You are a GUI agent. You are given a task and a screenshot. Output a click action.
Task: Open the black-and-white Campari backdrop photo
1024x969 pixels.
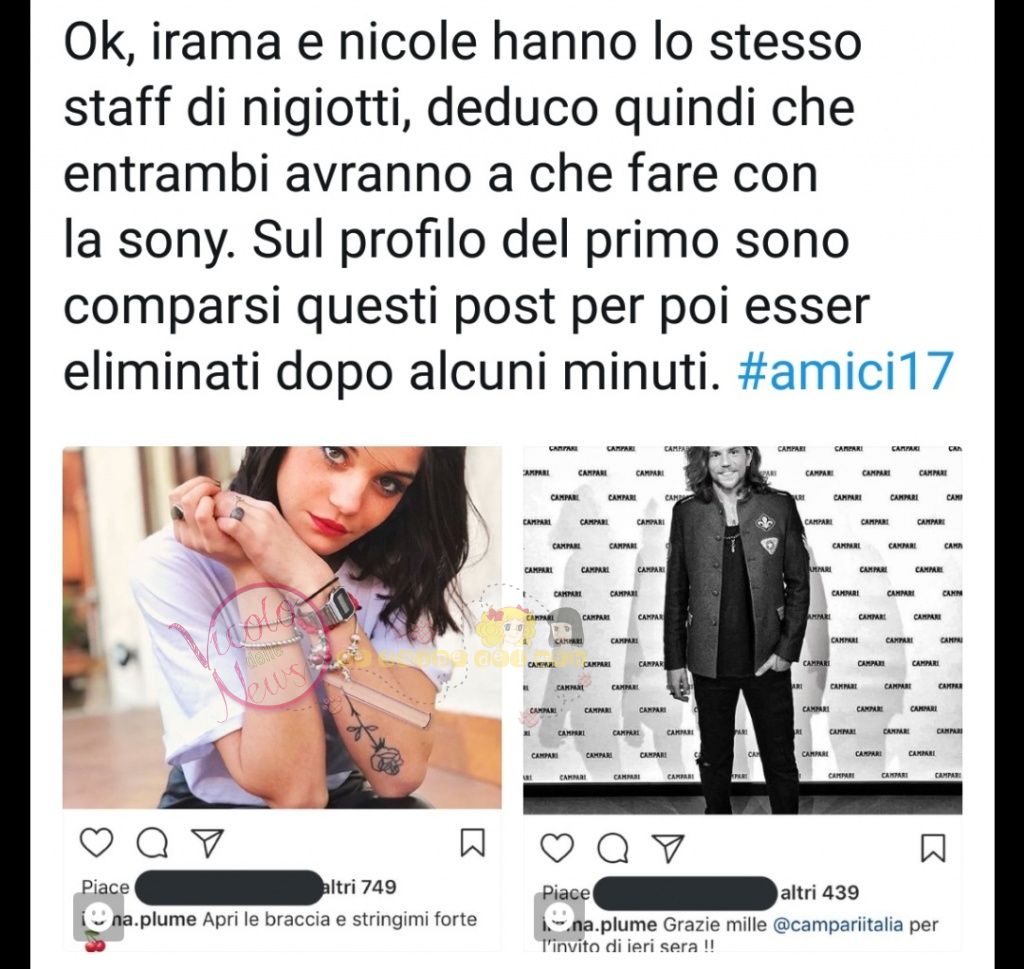coord(743,630)
